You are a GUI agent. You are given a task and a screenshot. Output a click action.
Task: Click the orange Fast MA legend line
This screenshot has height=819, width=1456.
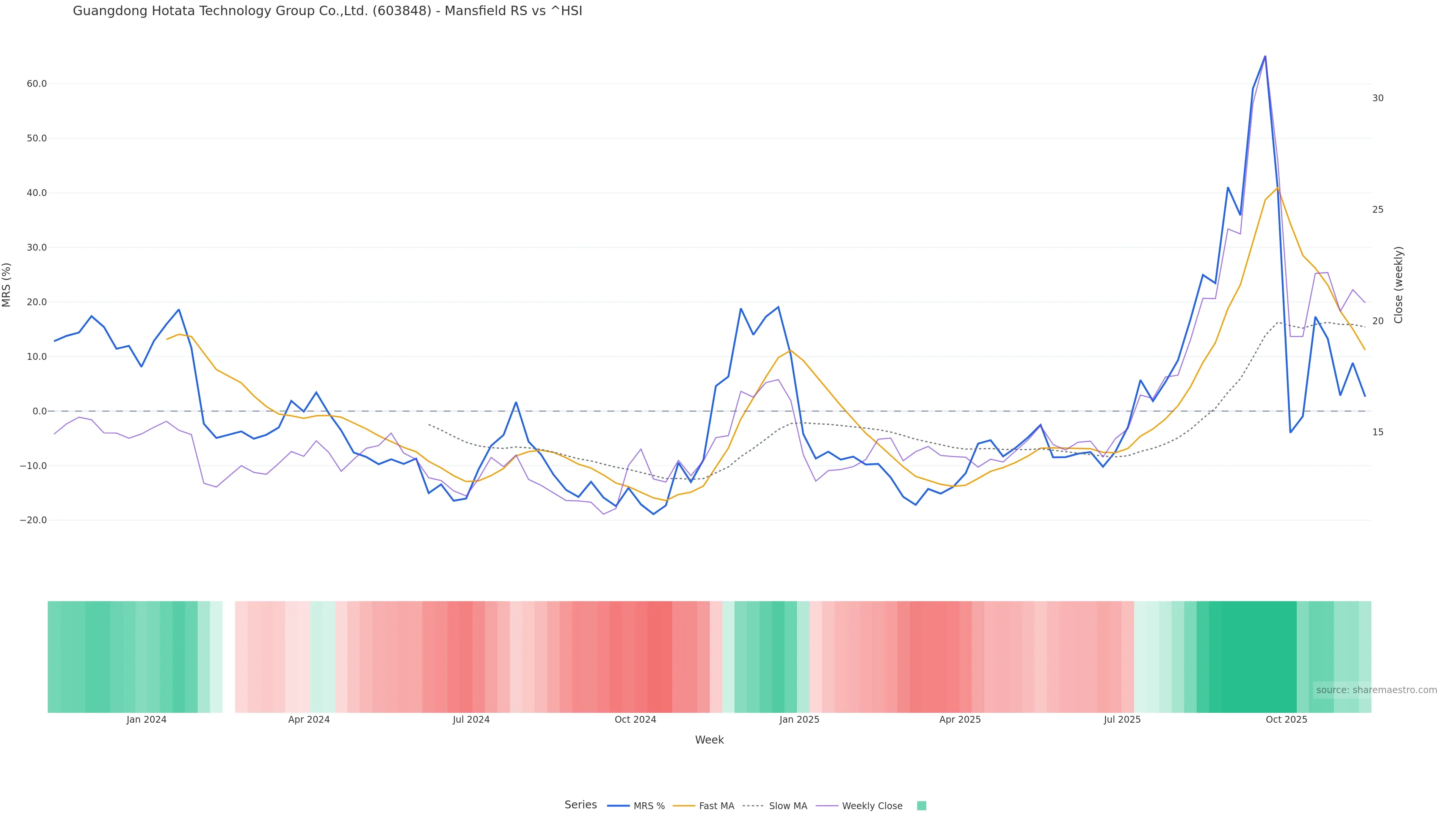point(684,806)
